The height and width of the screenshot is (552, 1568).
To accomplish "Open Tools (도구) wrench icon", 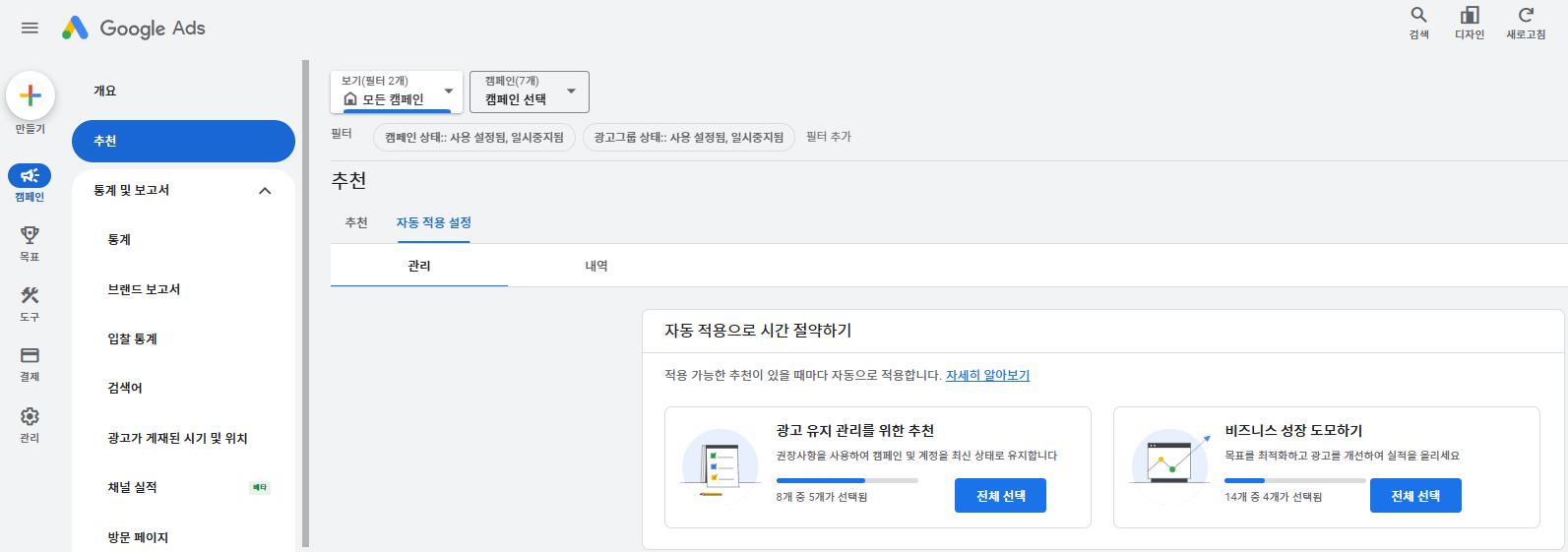I will (x=30, y=296).
